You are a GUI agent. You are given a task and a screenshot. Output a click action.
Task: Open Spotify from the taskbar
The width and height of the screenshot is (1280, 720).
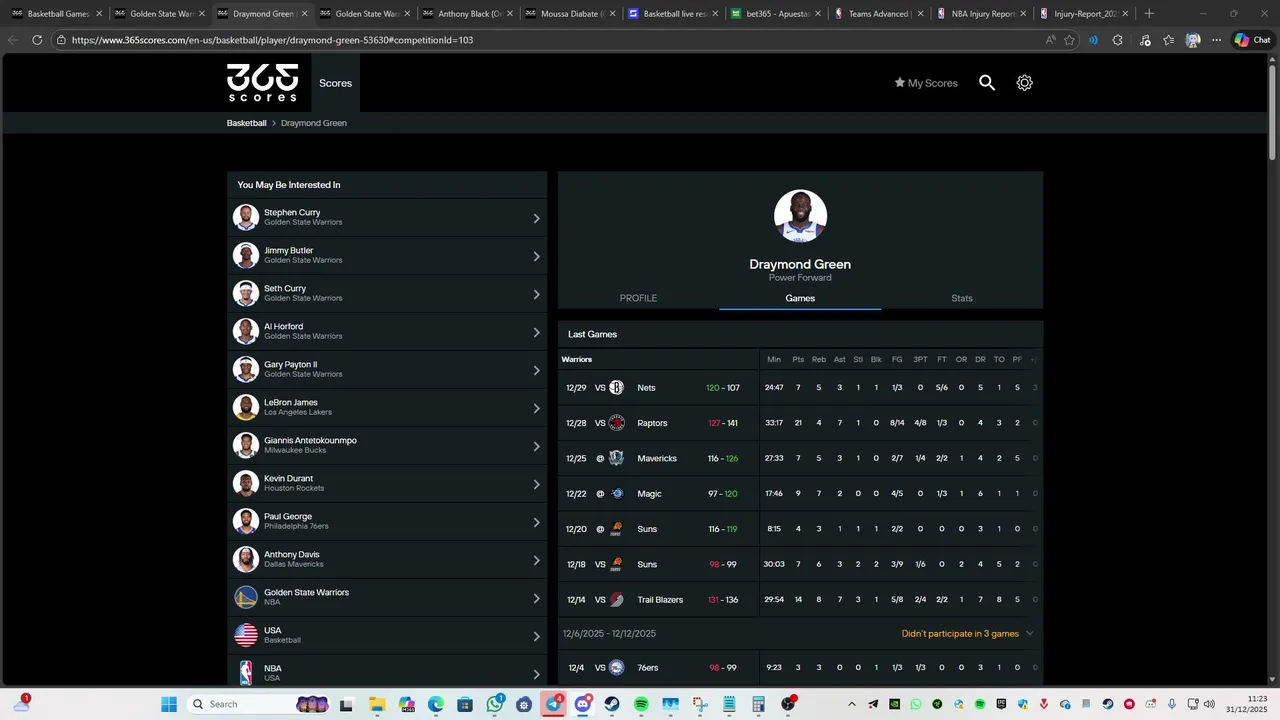click(641, 704)
